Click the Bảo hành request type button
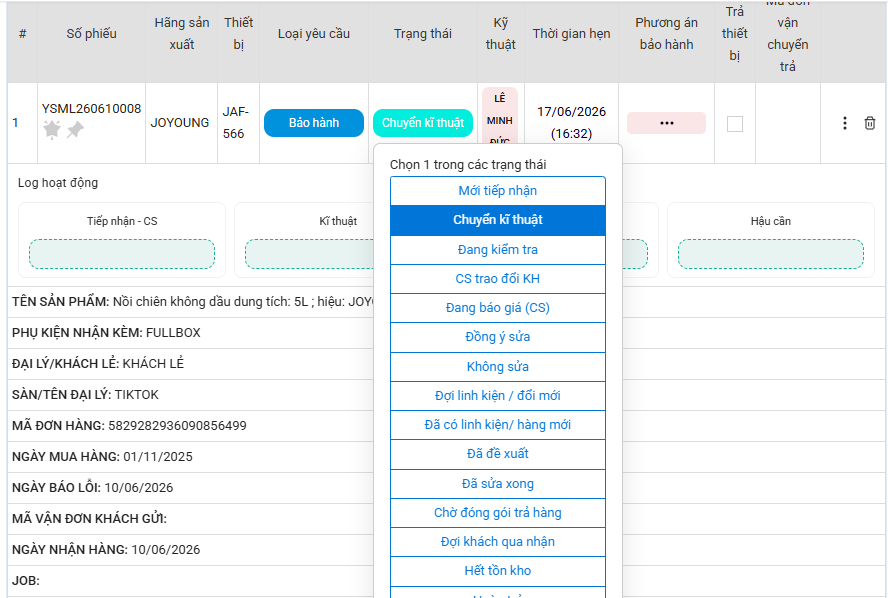This screenshot has height=598, width=888. 314,123
